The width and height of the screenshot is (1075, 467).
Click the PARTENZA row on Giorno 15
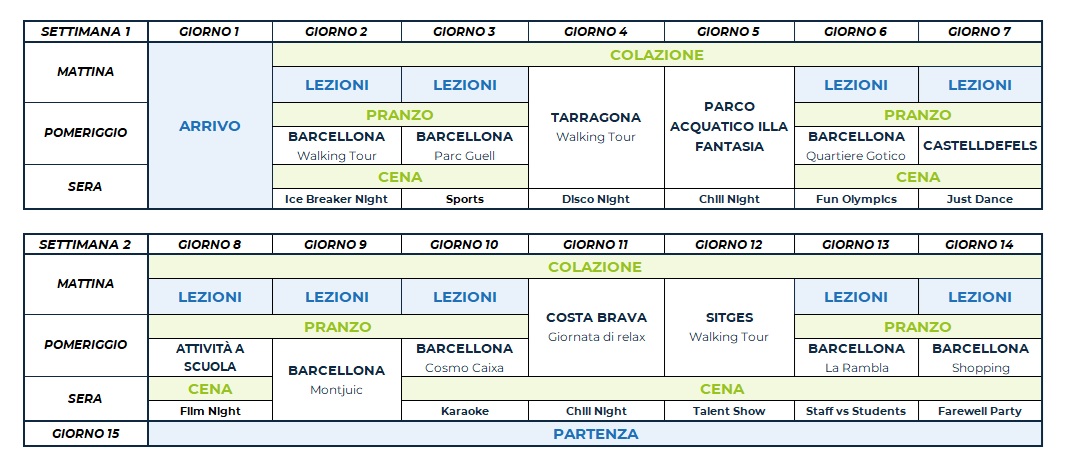tap(595, 434)
